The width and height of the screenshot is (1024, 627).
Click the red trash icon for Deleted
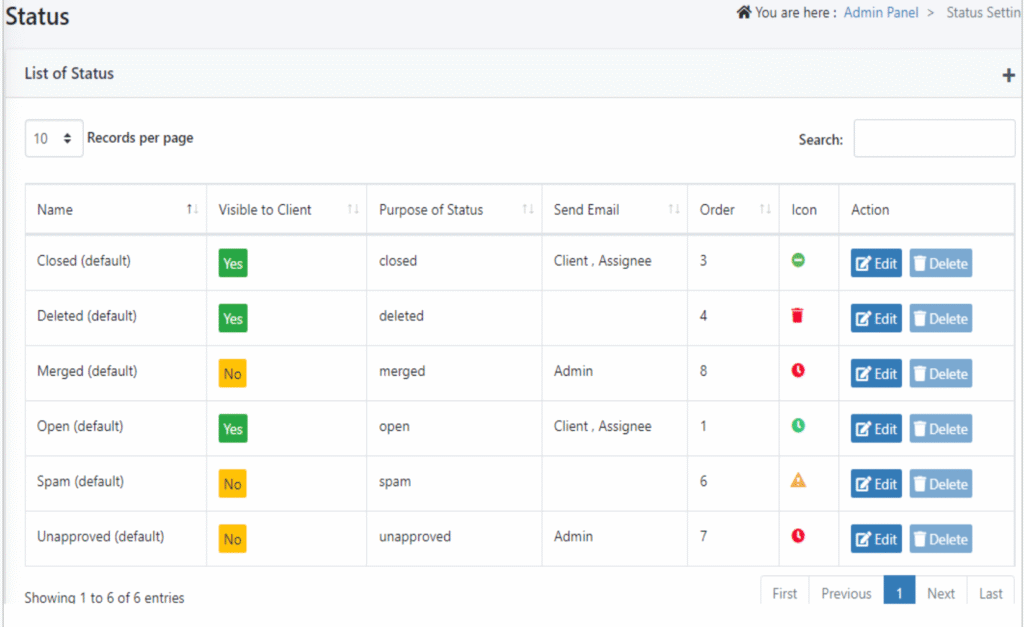coord(798,316)
